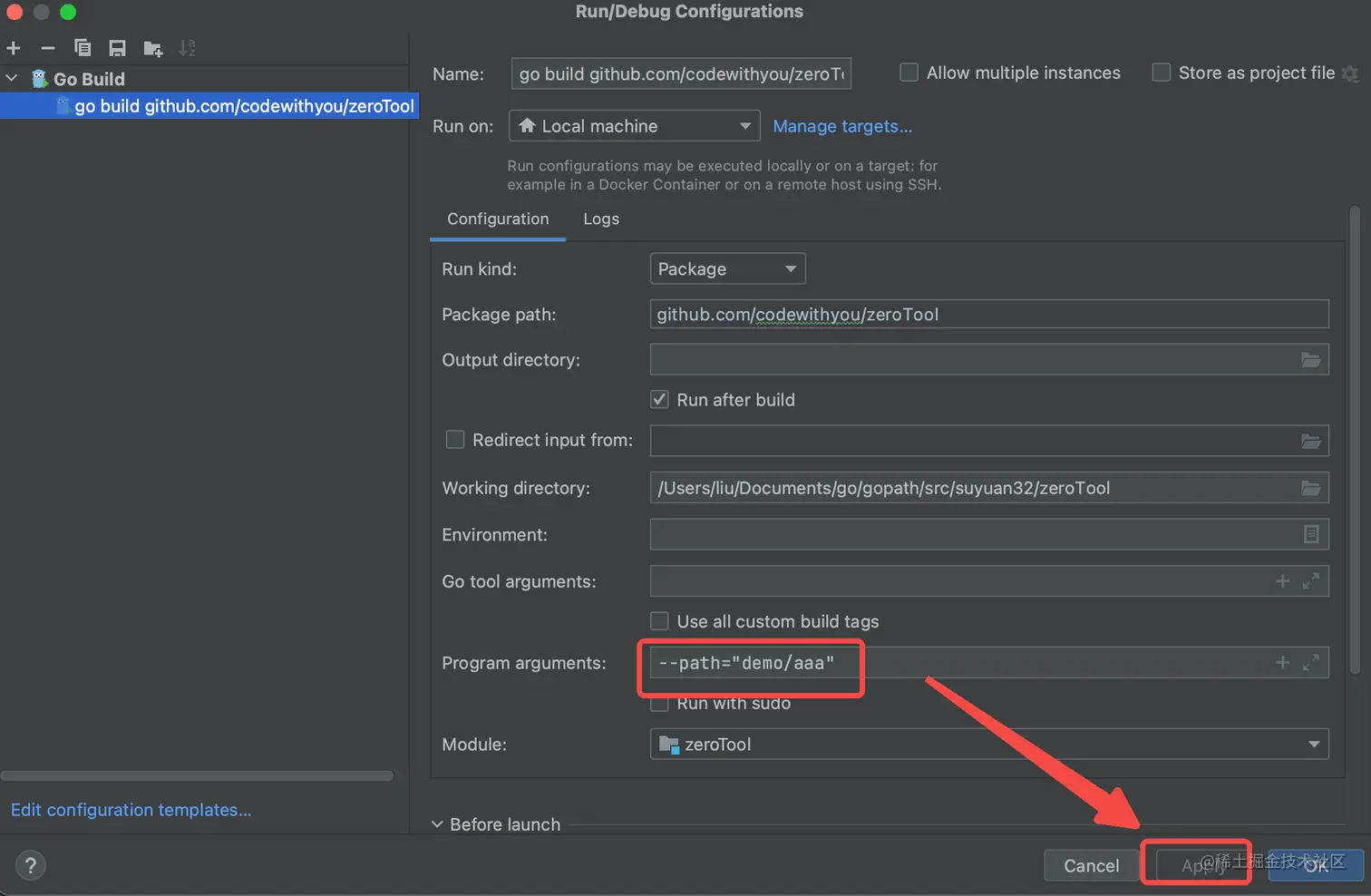Screen dimensions: 1371x896
Task: Collapse the Before launch section
Action: (x=437, y=824)
